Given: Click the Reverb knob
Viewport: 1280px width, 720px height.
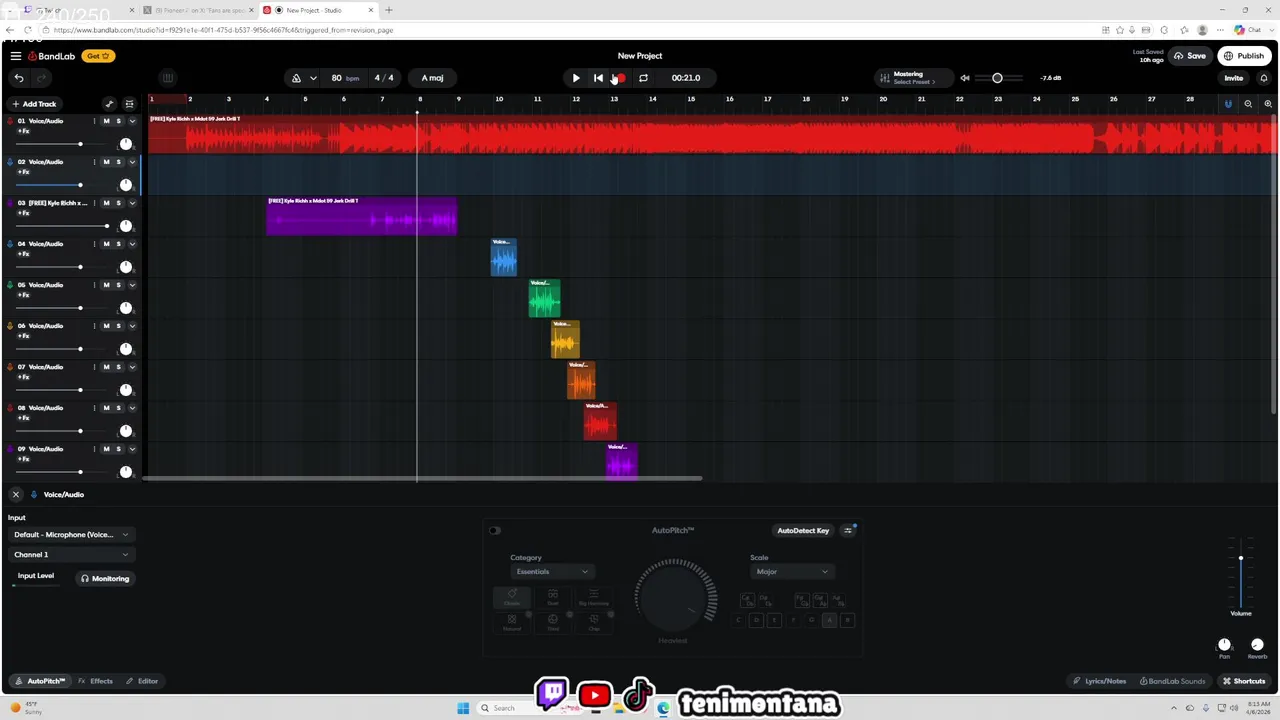Looking at the screenshot, I should click(1257, 645).
